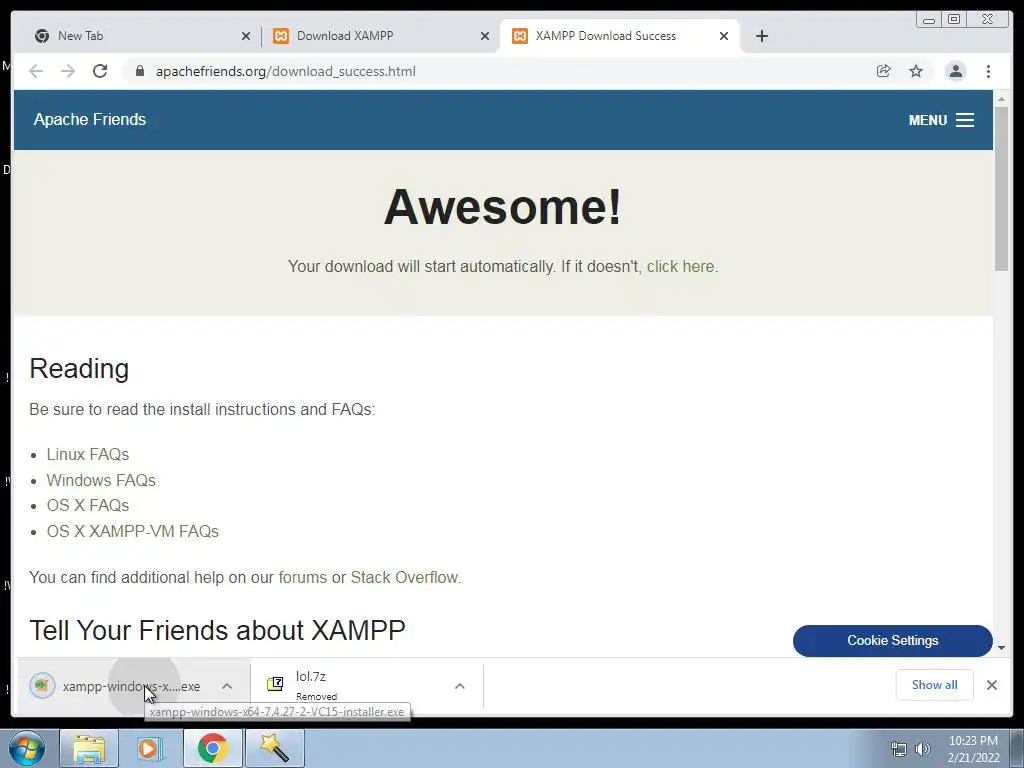Click the network tray icon
The width and height of the screenshot is (1024, 768).
[899, 749]
